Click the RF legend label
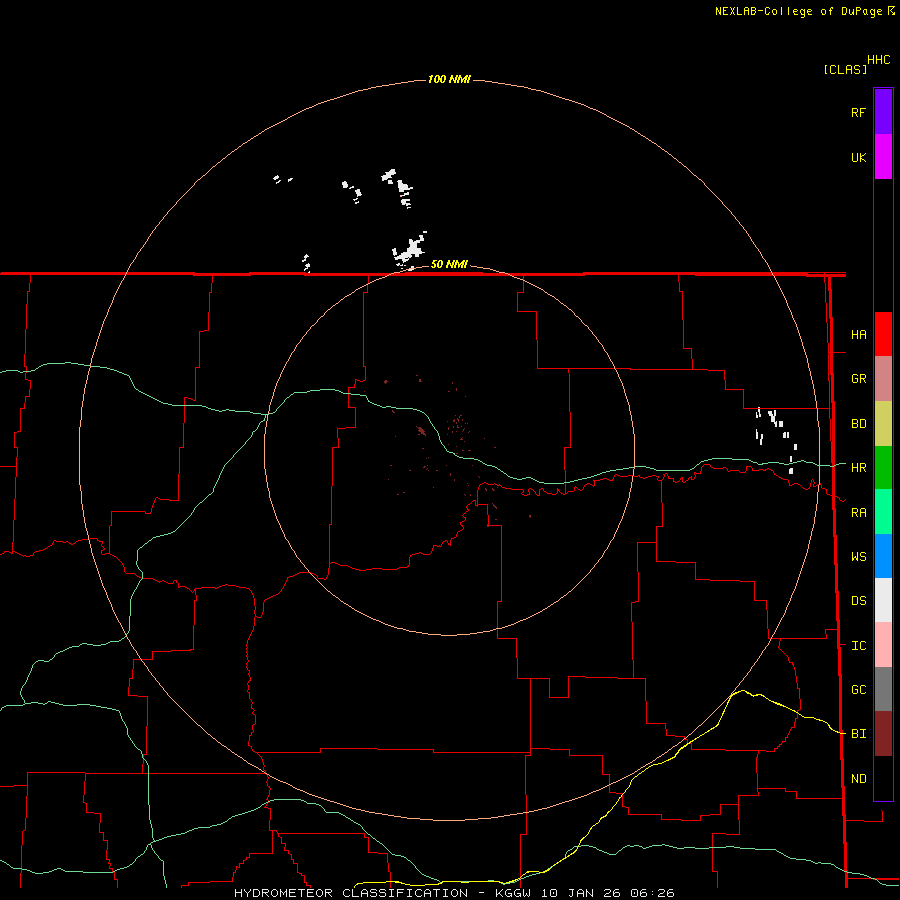This screenshot has height=900, width=900. (858, 113)
